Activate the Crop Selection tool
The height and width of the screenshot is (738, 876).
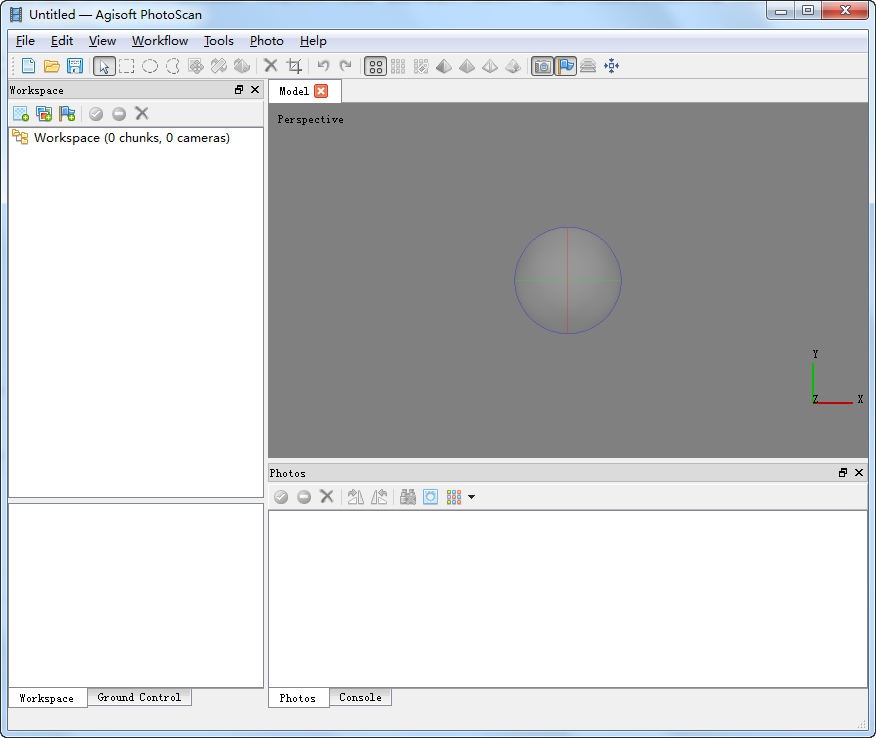pyautogui.click(x=295, y=66)
